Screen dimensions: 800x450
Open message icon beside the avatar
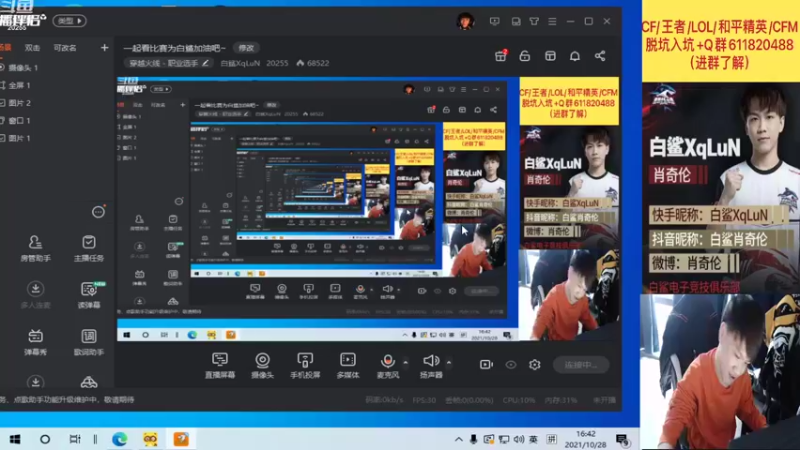point(494,21)
